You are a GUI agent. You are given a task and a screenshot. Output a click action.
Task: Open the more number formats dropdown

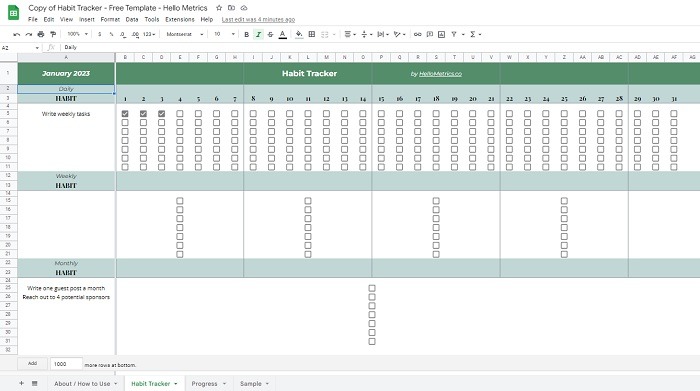(149, 34)
